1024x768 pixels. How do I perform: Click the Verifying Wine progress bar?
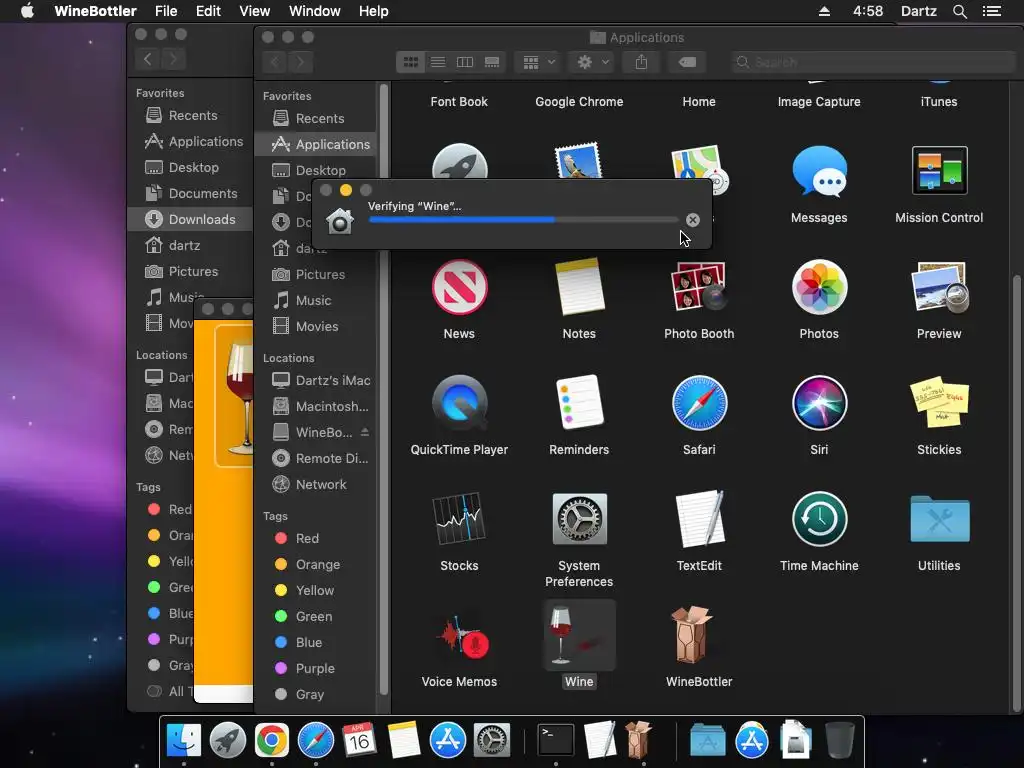(523, 220)
